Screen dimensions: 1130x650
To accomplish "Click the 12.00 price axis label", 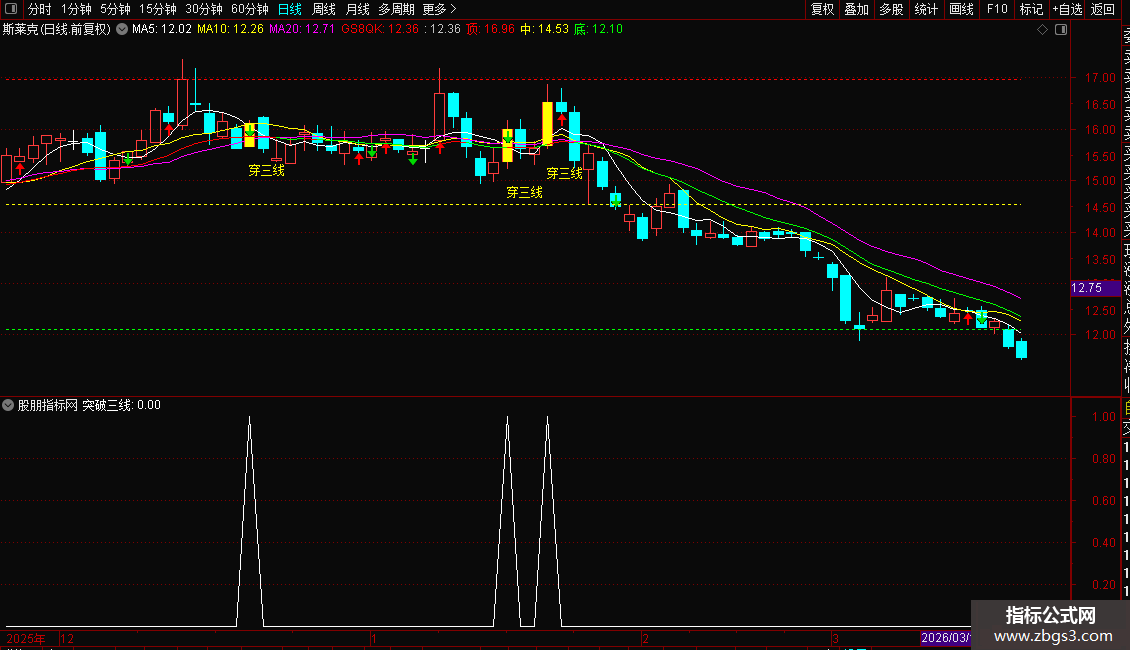I will click(1100, 335).
